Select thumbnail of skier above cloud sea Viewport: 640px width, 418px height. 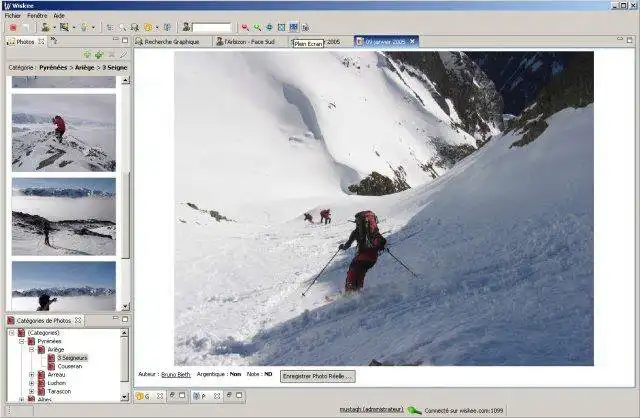(64, 217)
